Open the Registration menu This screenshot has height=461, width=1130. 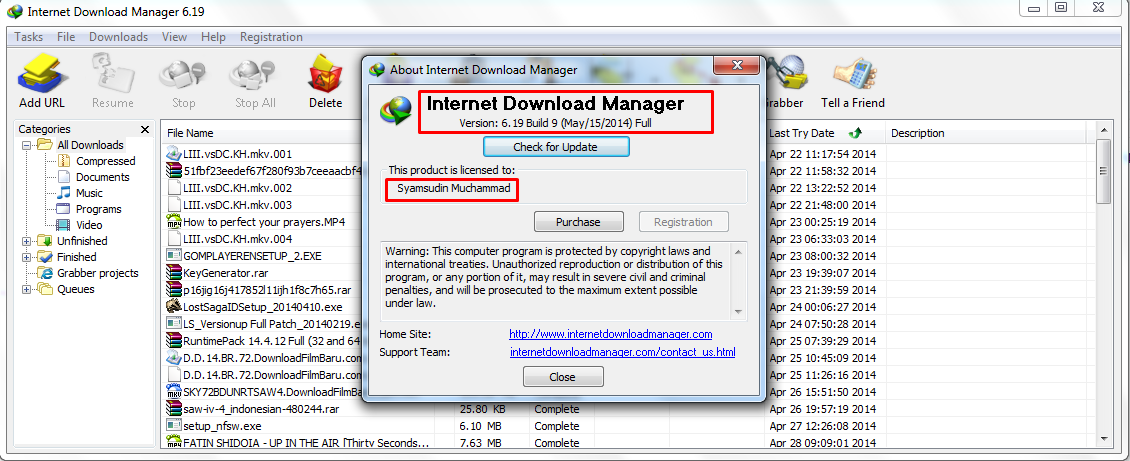click(271, 37)
